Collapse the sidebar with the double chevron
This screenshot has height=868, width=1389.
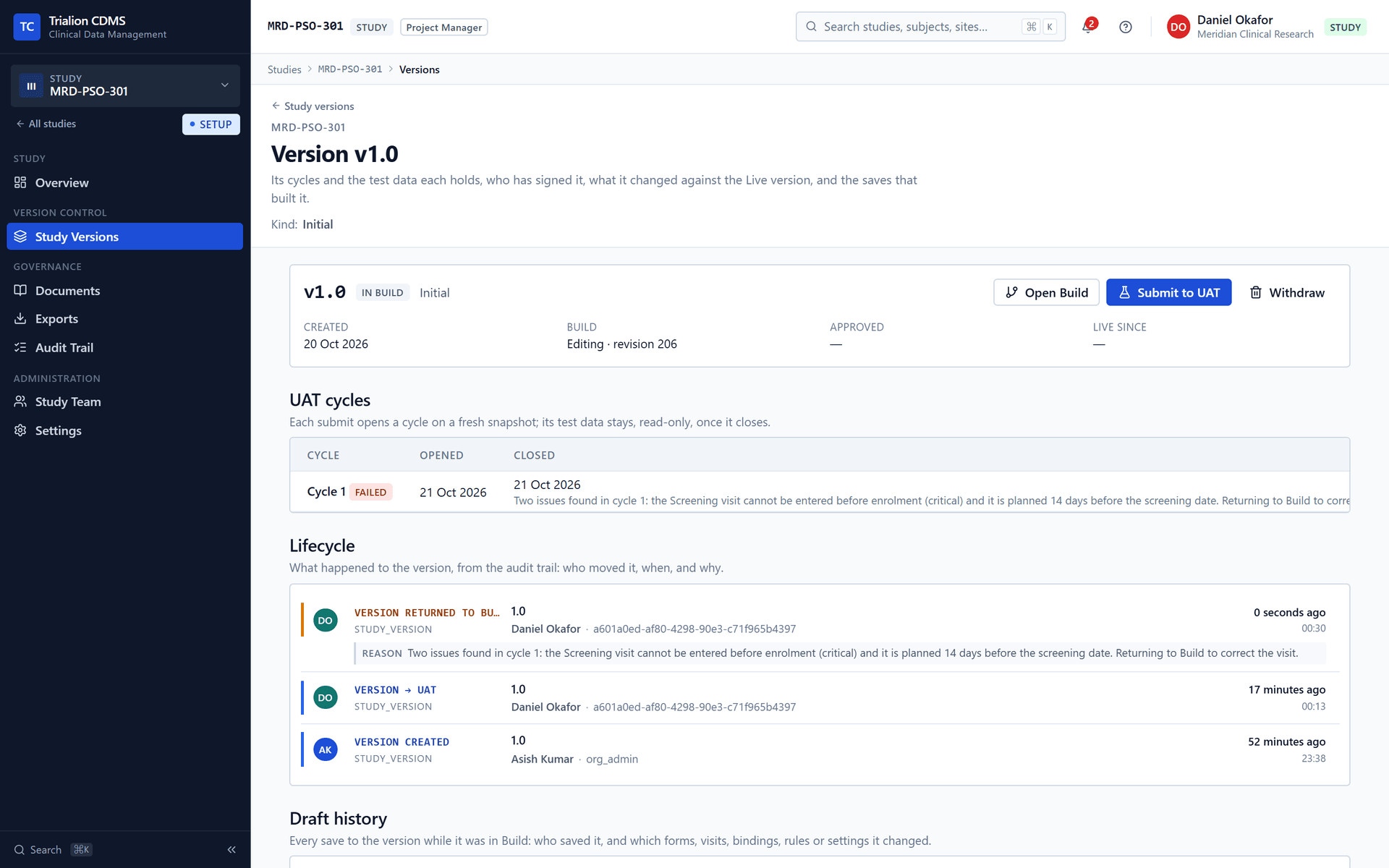click(231, 850)
